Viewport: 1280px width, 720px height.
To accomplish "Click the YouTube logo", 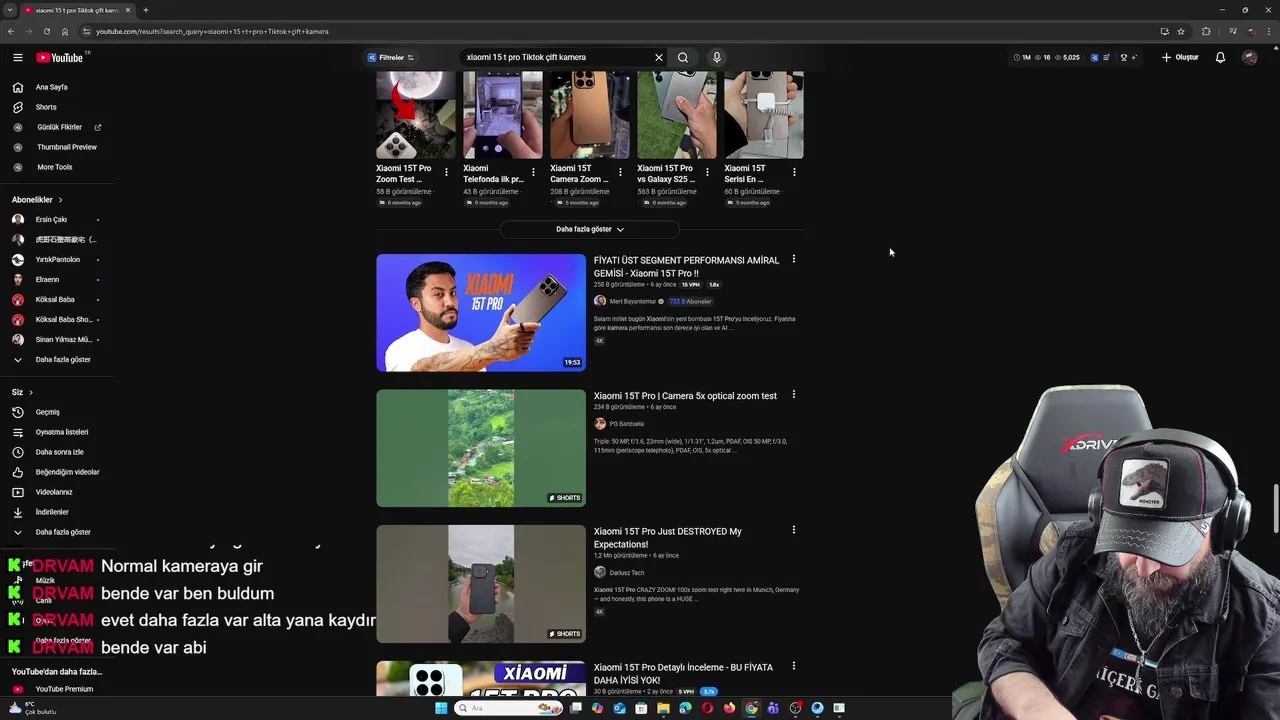I will point(62,58).
